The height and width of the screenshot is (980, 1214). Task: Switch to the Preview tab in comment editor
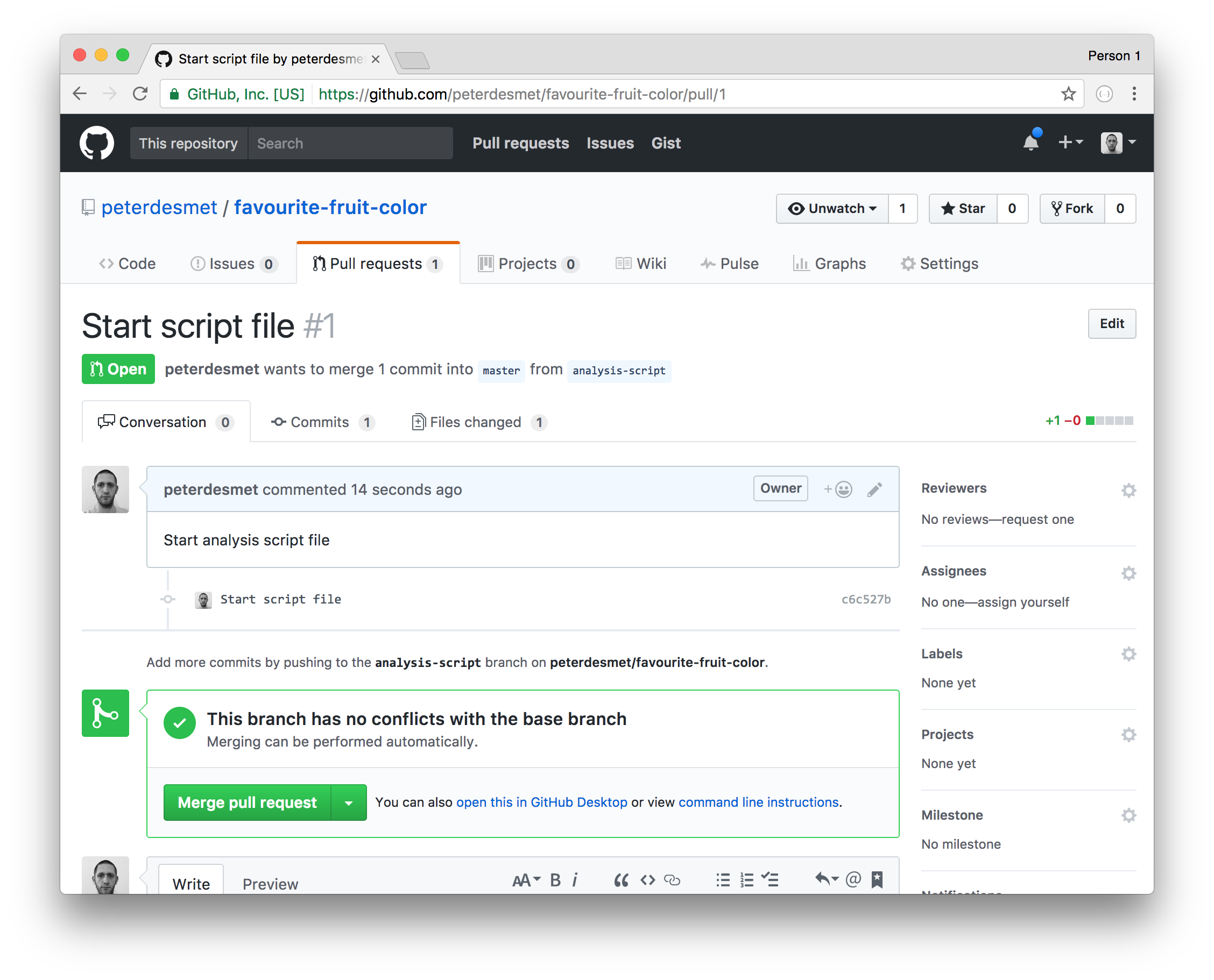click(x=271, y=884)
